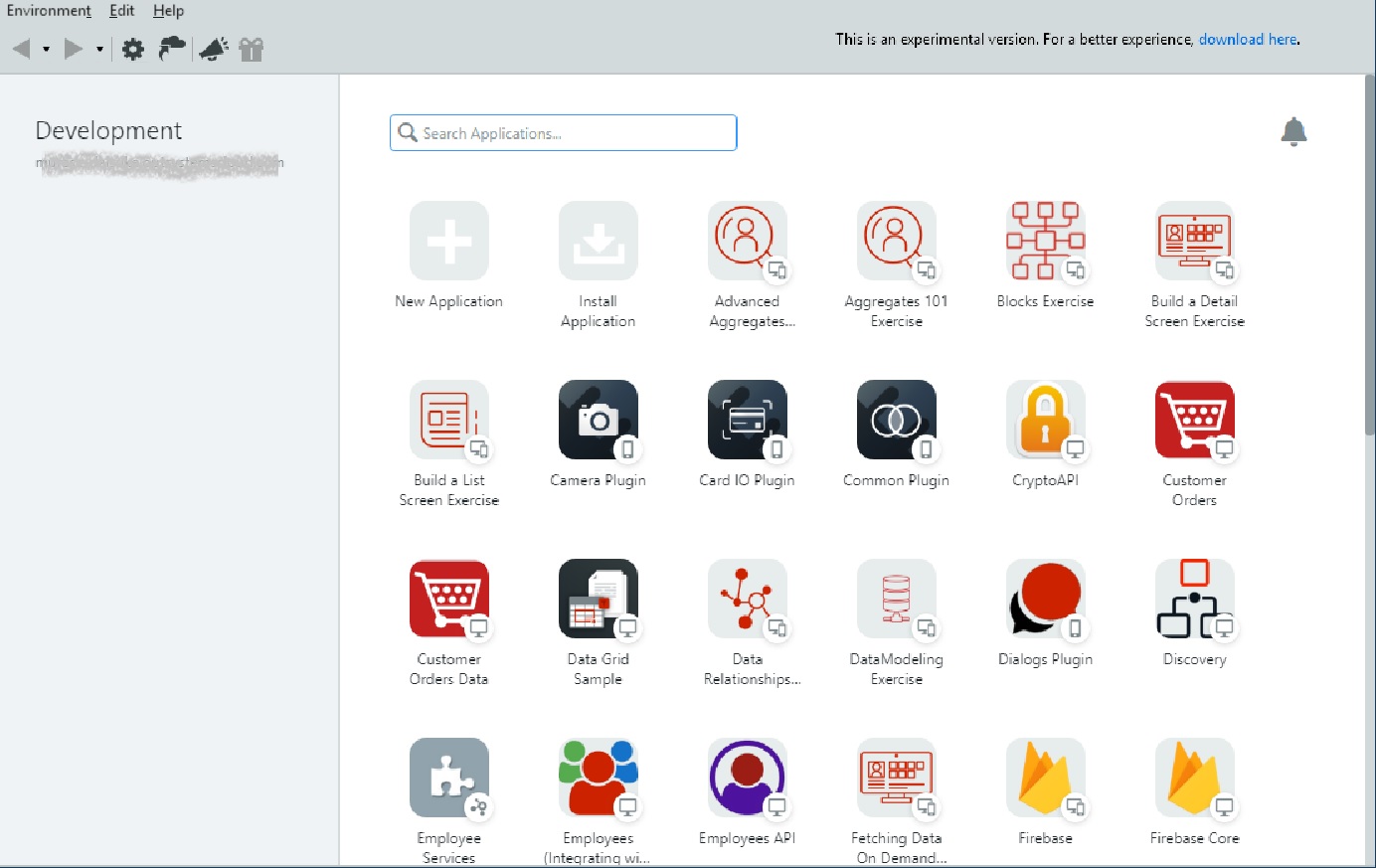
Task: Open the Environment menu
Action: click(49, 11)
